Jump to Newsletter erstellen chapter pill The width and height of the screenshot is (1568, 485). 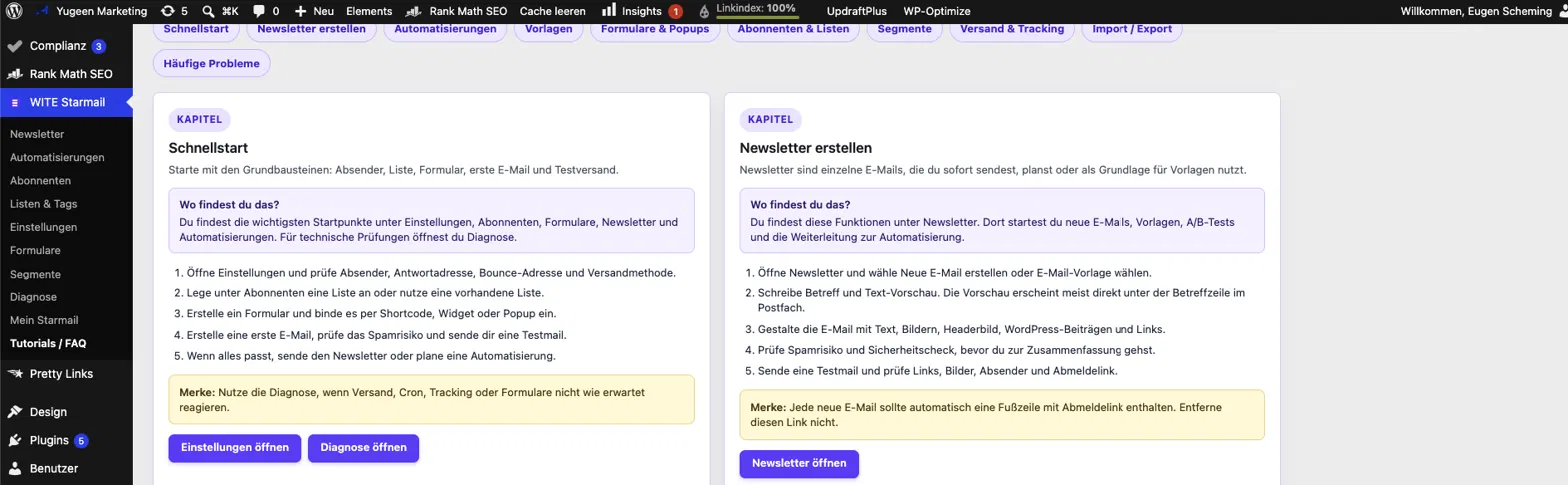point(312,29)
